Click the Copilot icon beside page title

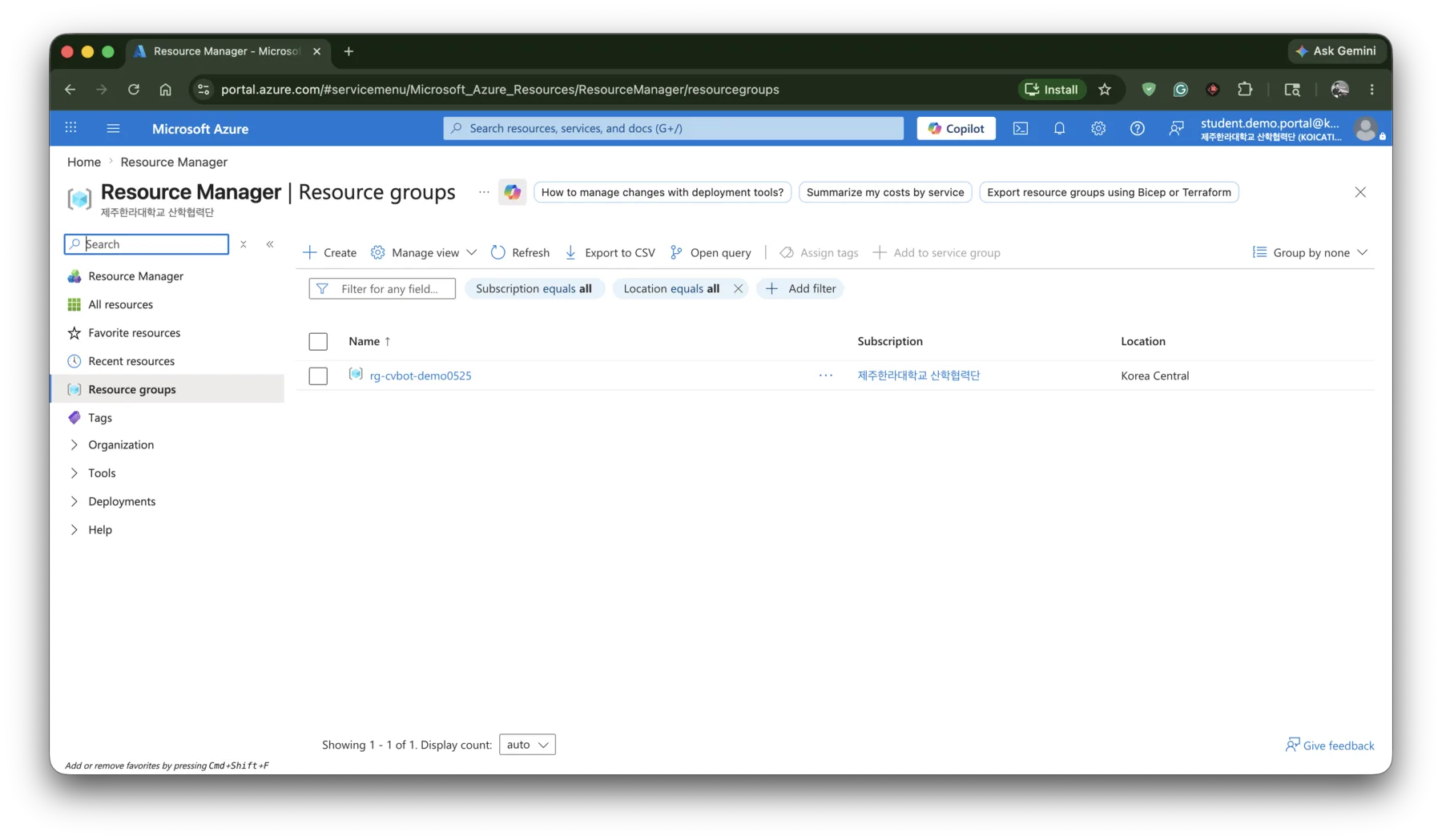coord(512,192)
